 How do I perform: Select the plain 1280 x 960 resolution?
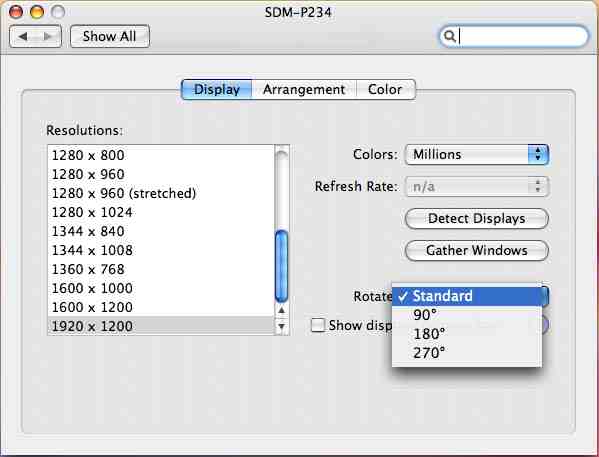click(x=161, y=174)
